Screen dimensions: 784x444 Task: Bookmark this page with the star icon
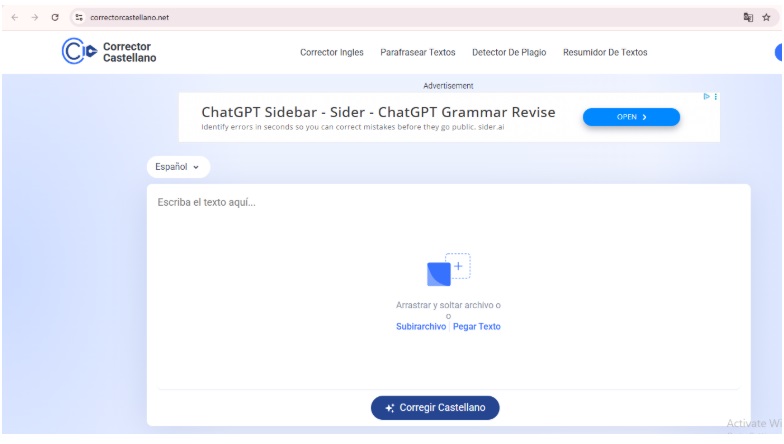(x=765, y=16)
